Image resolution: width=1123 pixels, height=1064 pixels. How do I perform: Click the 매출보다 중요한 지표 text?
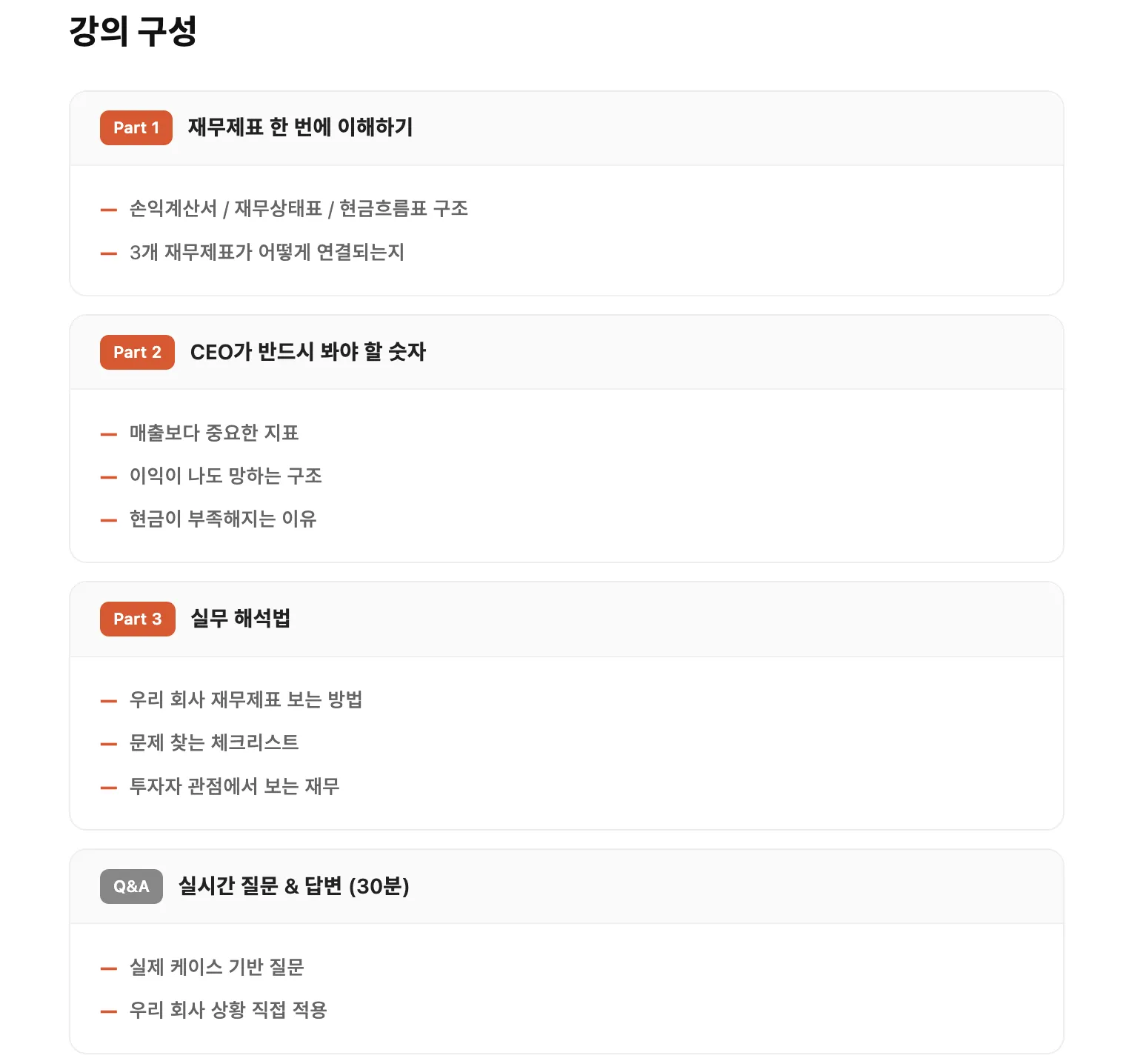tap(214, 433)
